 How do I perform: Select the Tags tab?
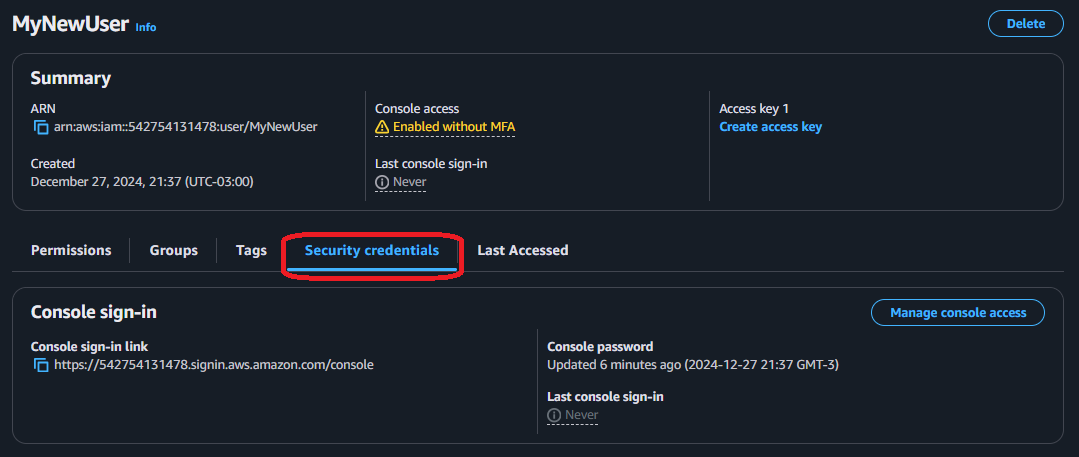(x=251, y=250)
